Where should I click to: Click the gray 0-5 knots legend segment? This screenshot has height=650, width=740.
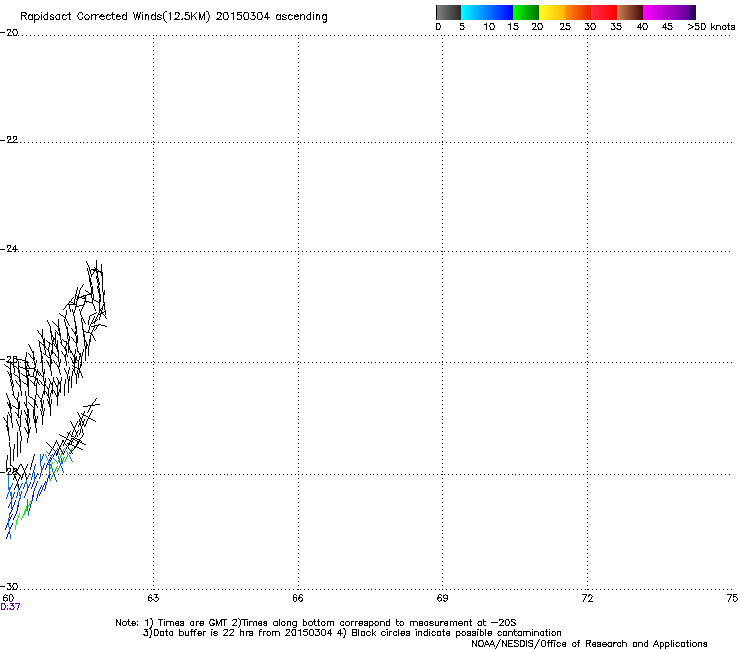pos(448,12)
